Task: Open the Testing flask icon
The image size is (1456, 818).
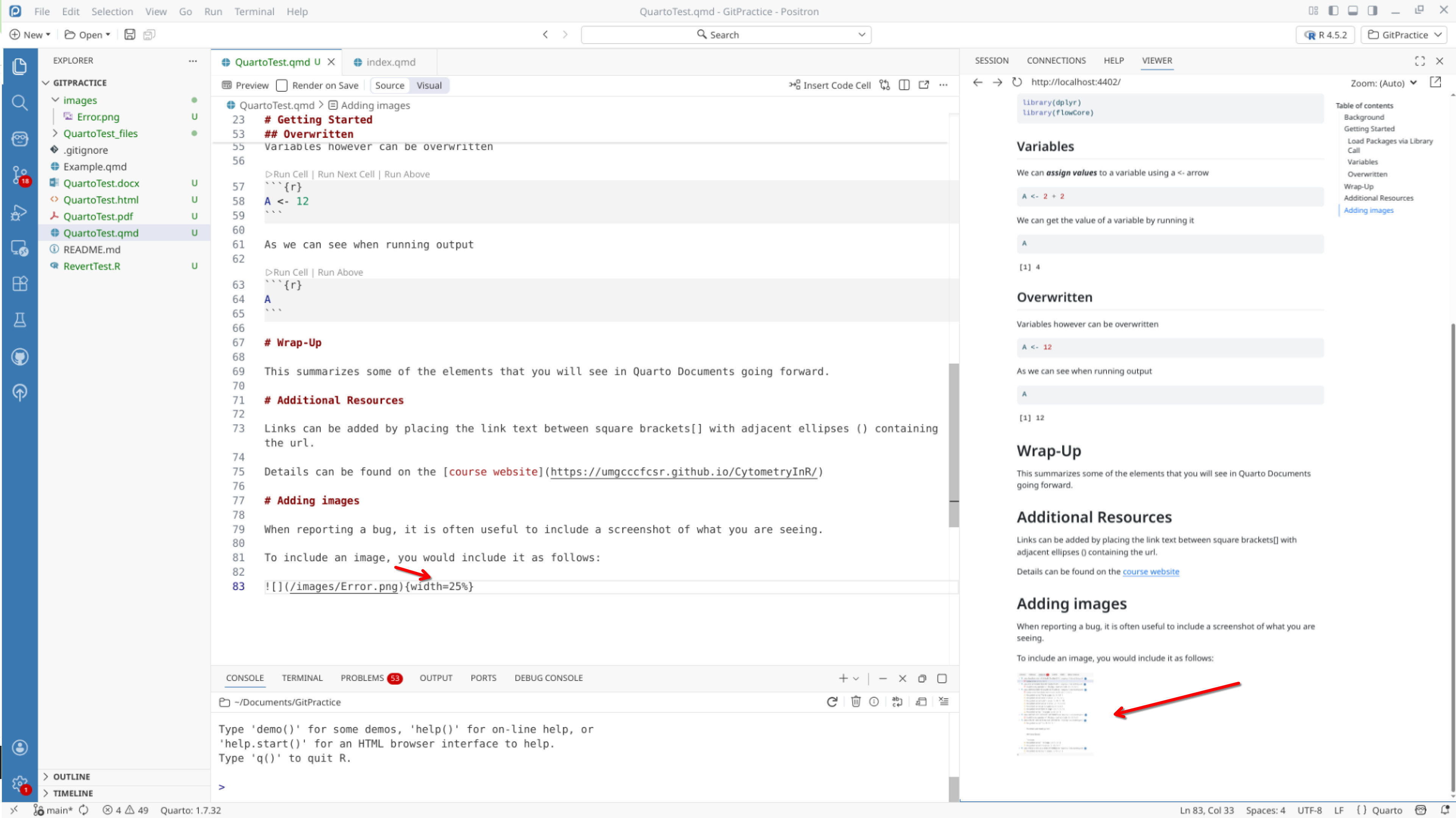Action: 19,320
